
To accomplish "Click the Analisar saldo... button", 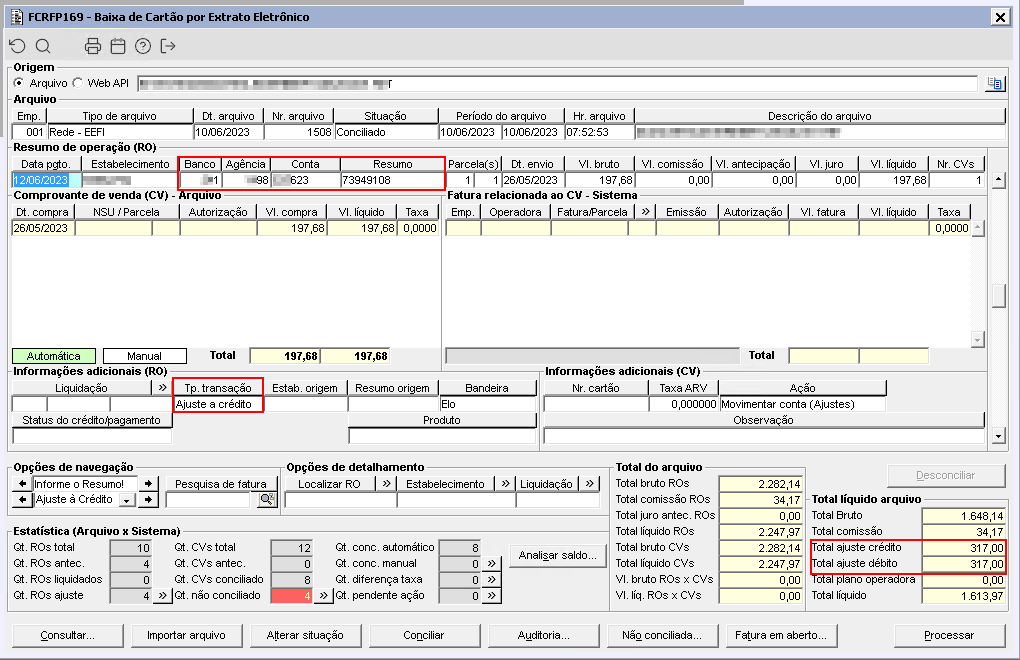I will pyautogui.click(x=557, y=555).
